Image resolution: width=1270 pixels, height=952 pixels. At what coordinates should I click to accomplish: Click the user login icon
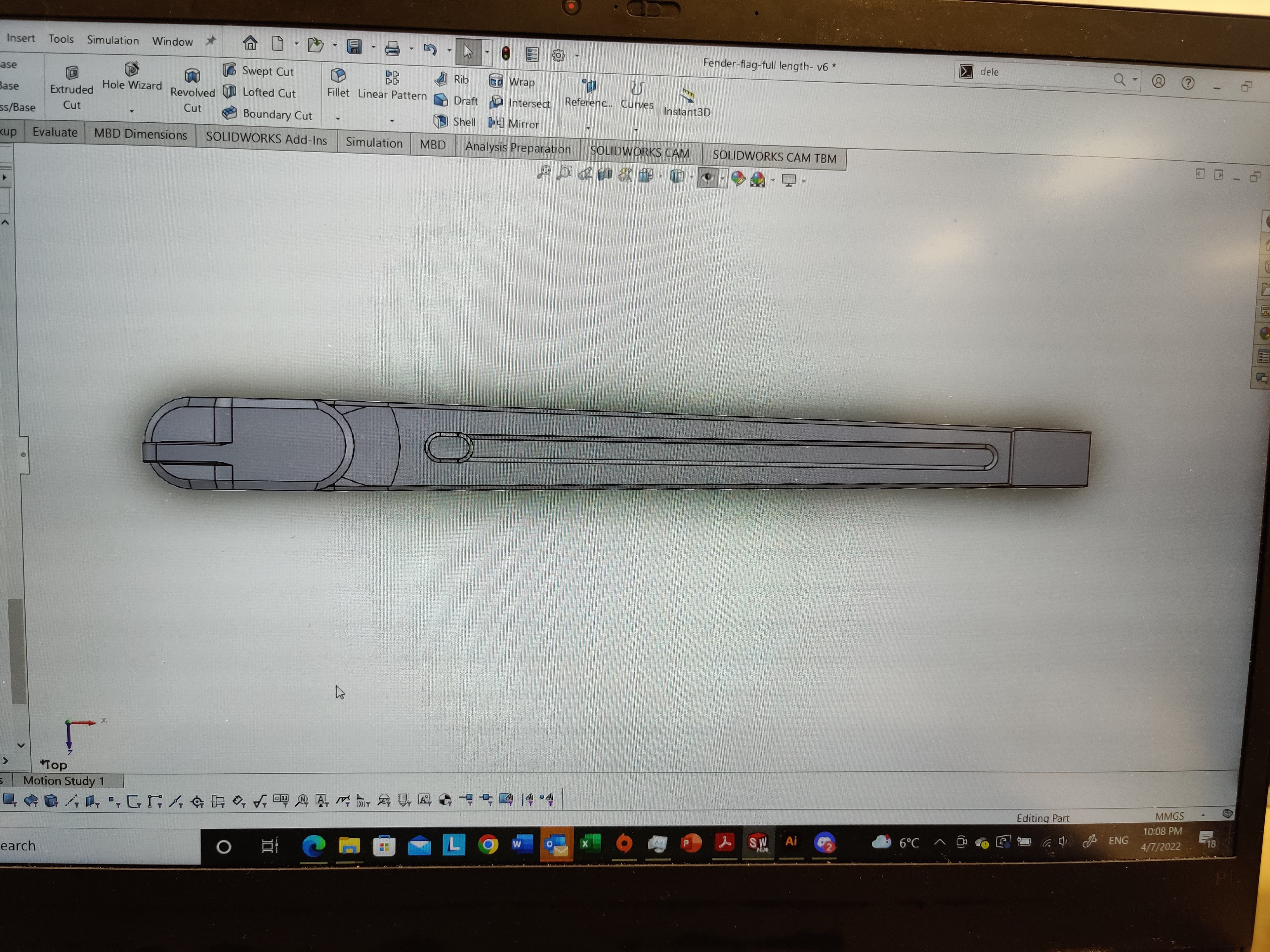[1159, 81]
